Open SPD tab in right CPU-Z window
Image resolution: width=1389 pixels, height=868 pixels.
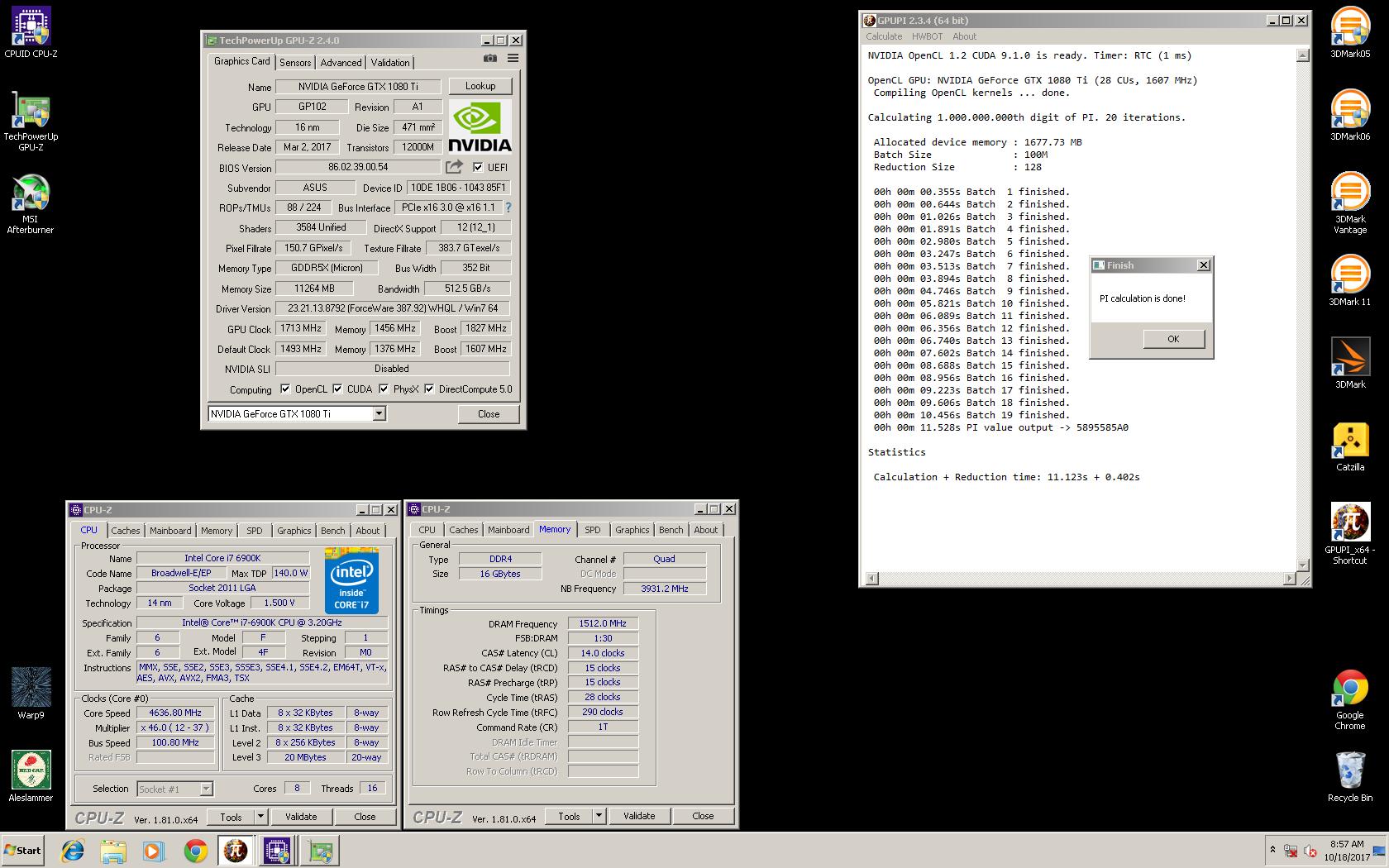pos(593,530)
